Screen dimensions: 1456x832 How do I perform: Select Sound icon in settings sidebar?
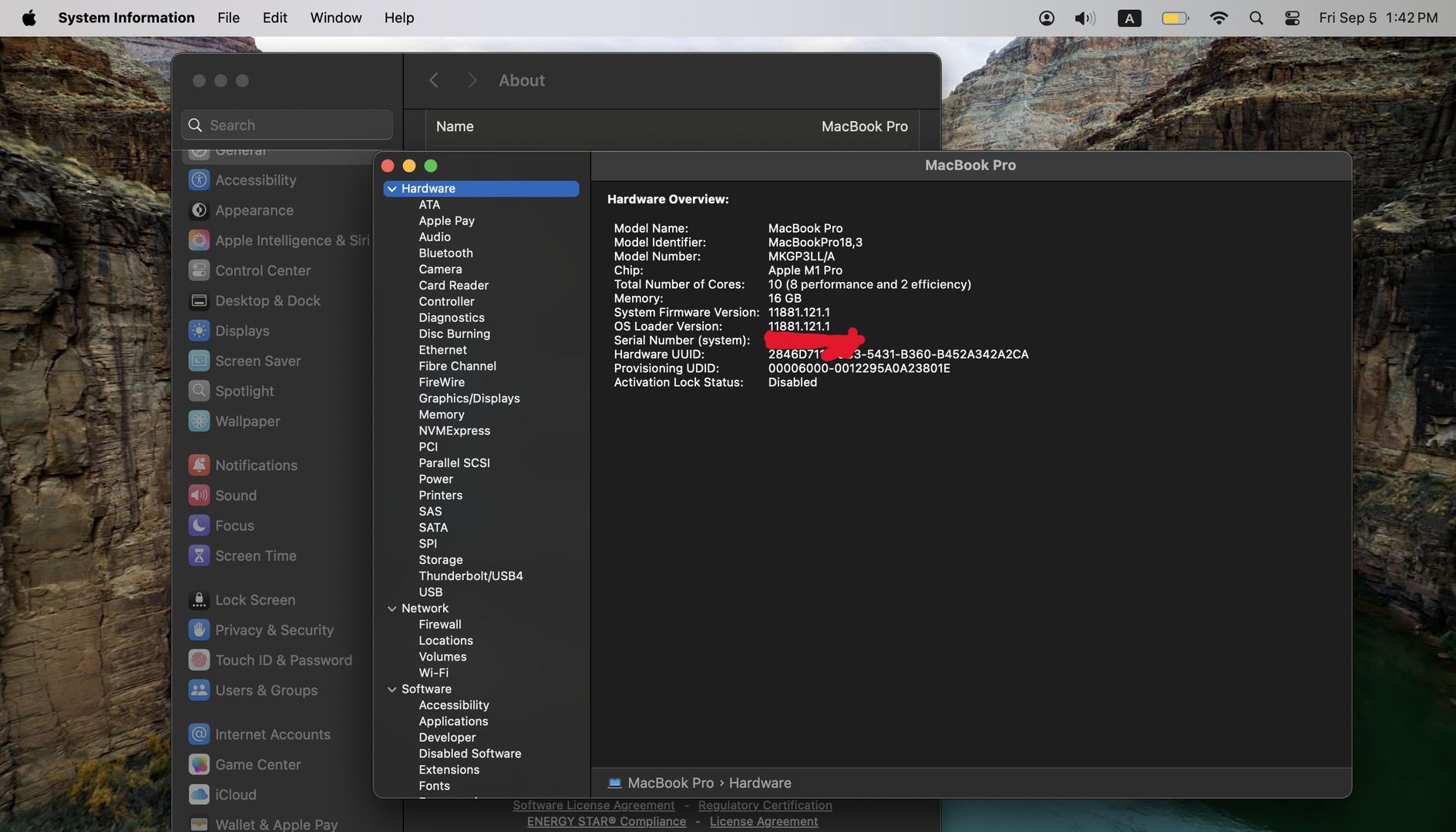pyautogui.click(x=199, y=495)
